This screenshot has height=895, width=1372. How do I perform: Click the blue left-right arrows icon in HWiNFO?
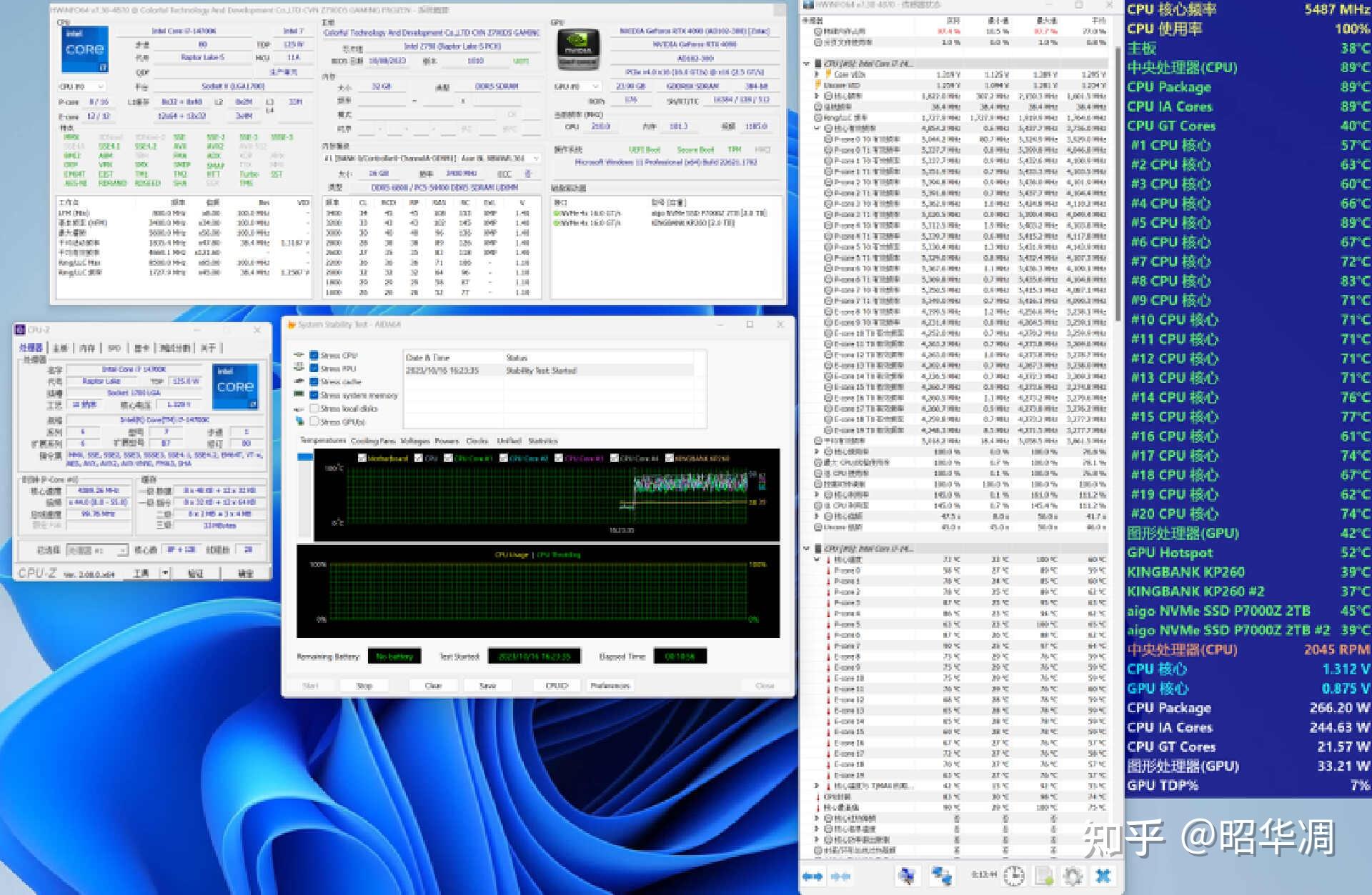(x=813, y=875)
